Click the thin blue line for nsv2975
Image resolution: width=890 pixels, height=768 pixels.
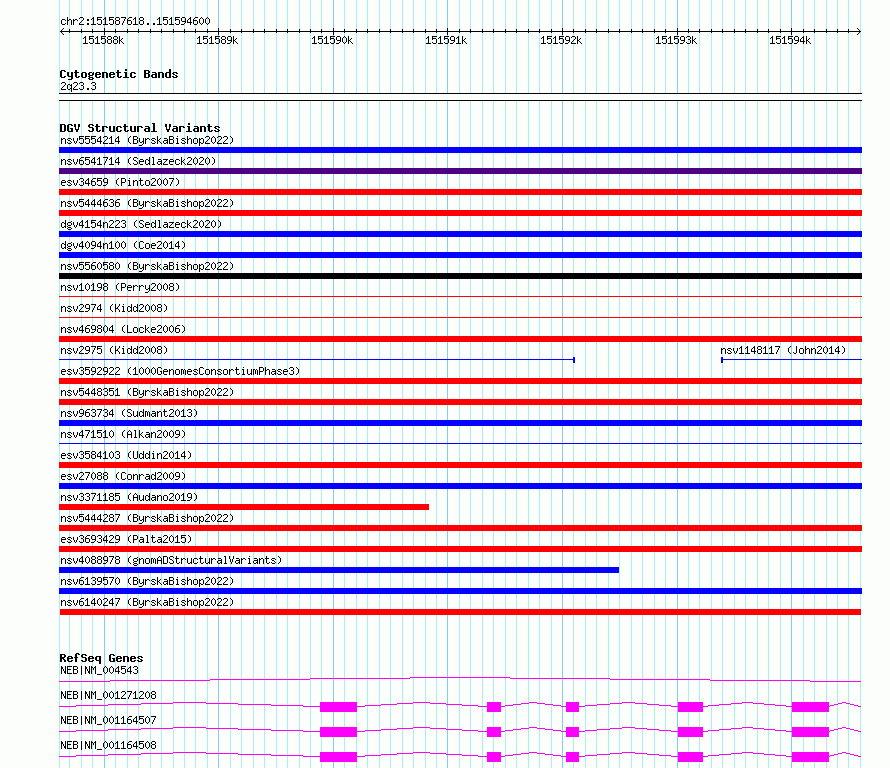[x=317, y=359]
